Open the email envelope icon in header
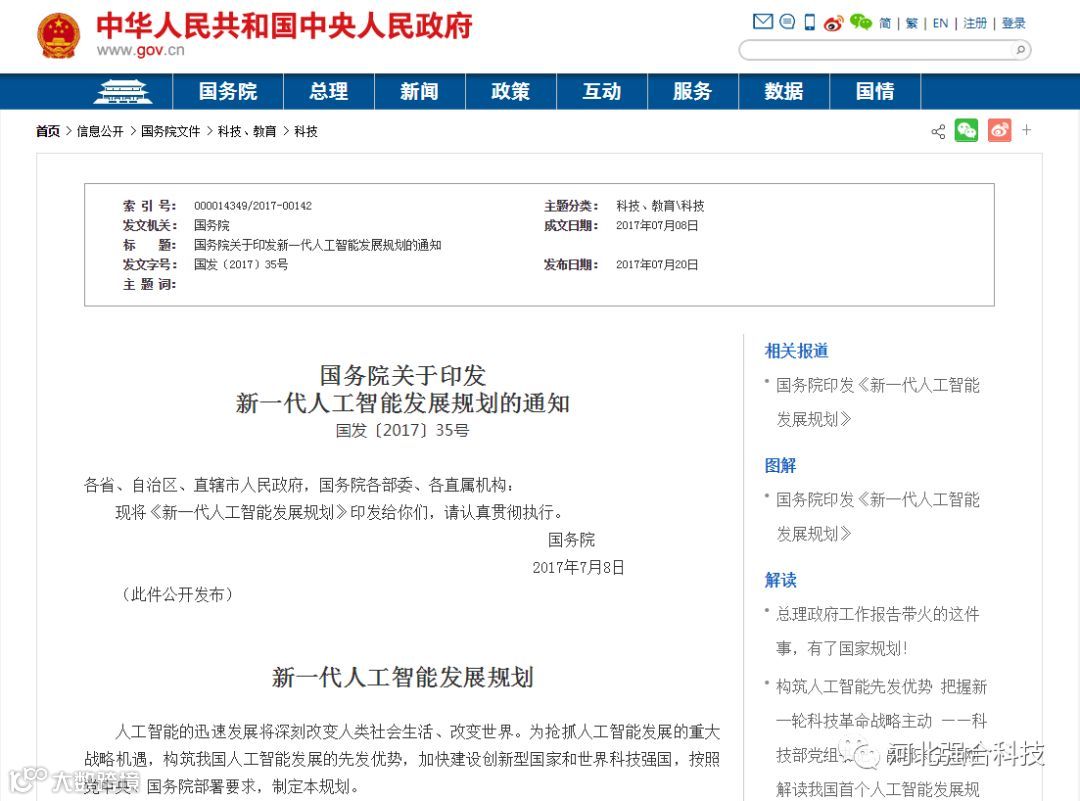This screenshot has height=801, width=1080. coord(762,22)
